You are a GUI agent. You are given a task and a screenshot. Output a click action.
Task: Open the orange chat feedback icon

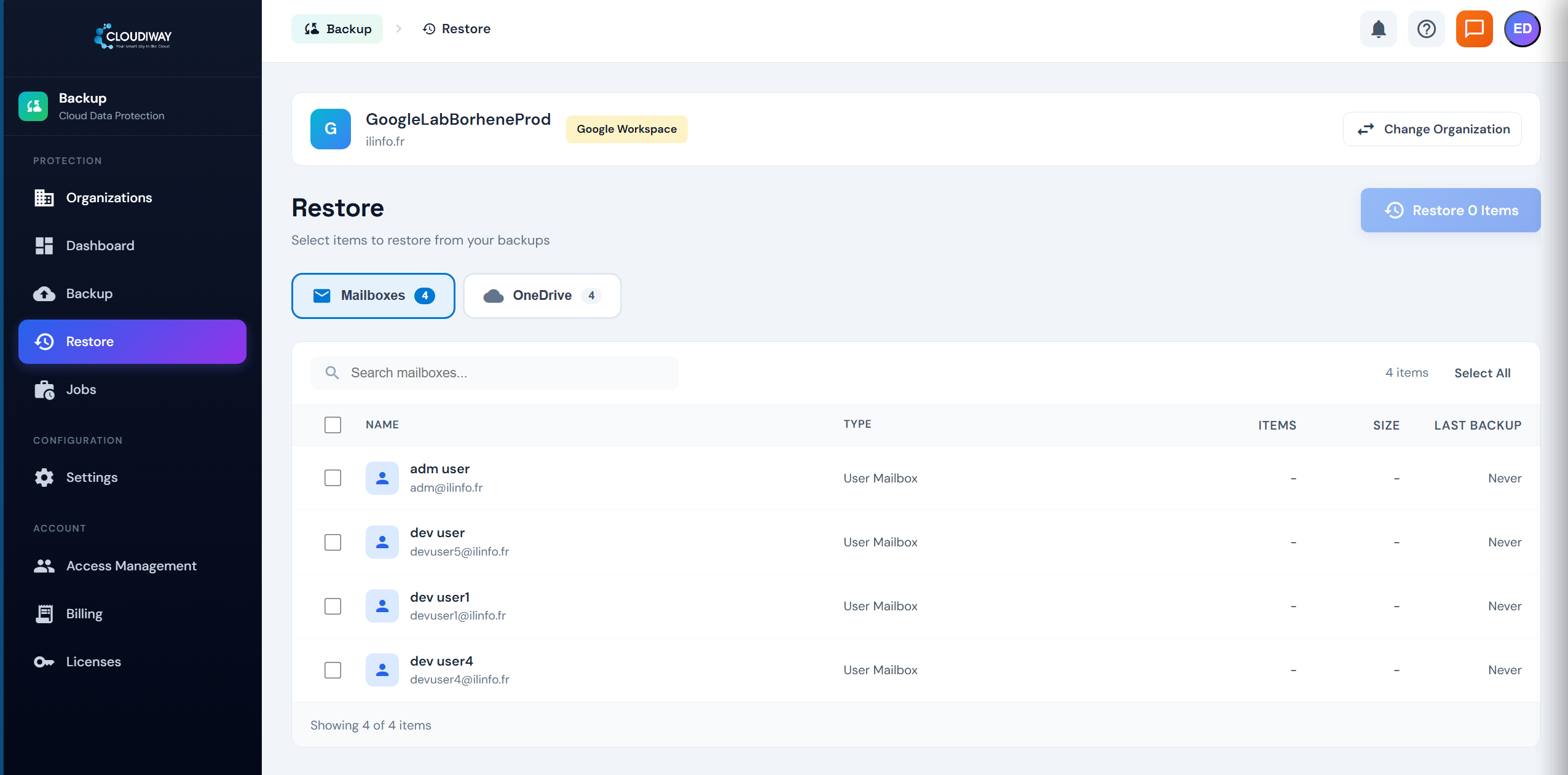[1474, 29]
